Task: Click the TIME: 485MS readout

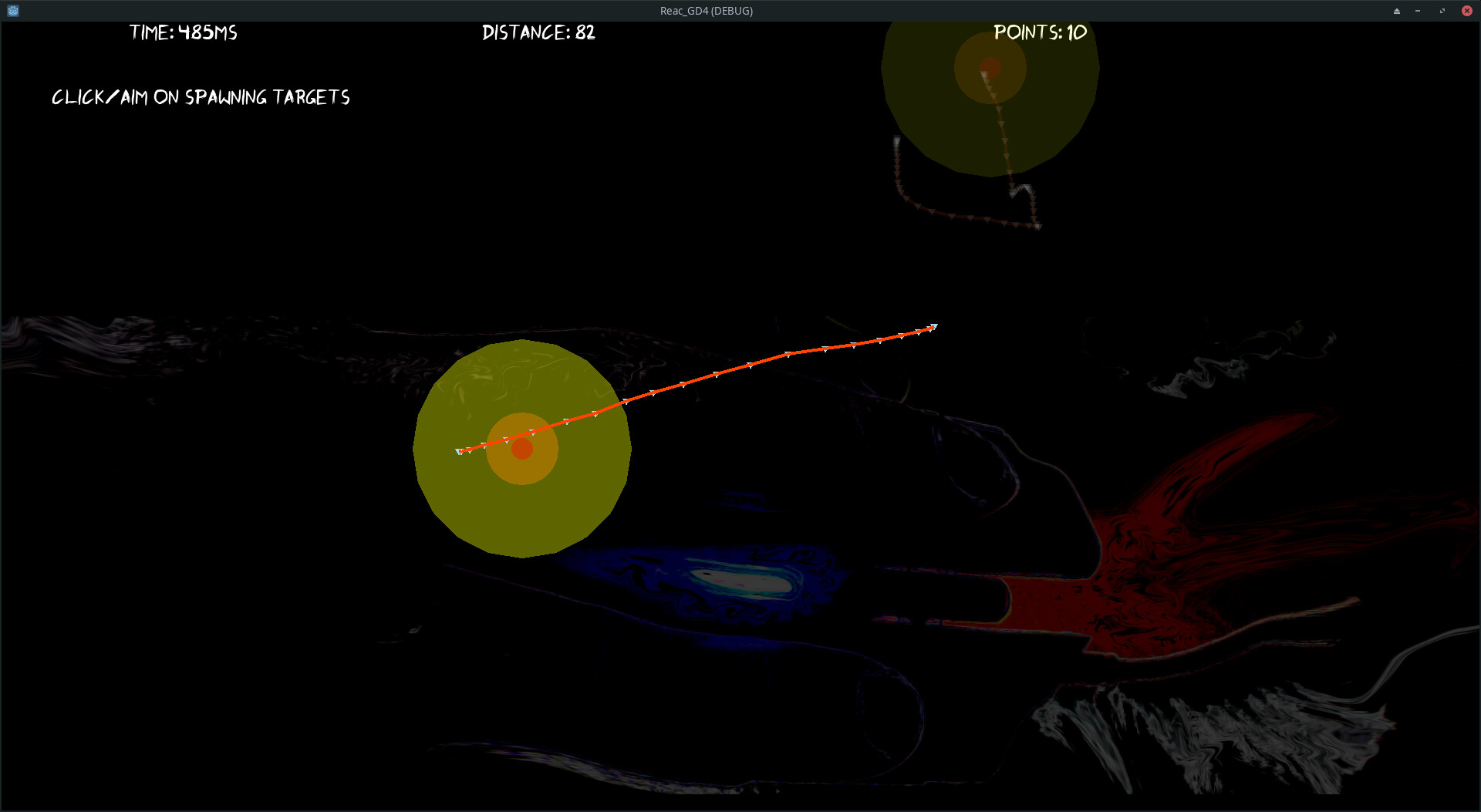Action: (x=183, y=32)
